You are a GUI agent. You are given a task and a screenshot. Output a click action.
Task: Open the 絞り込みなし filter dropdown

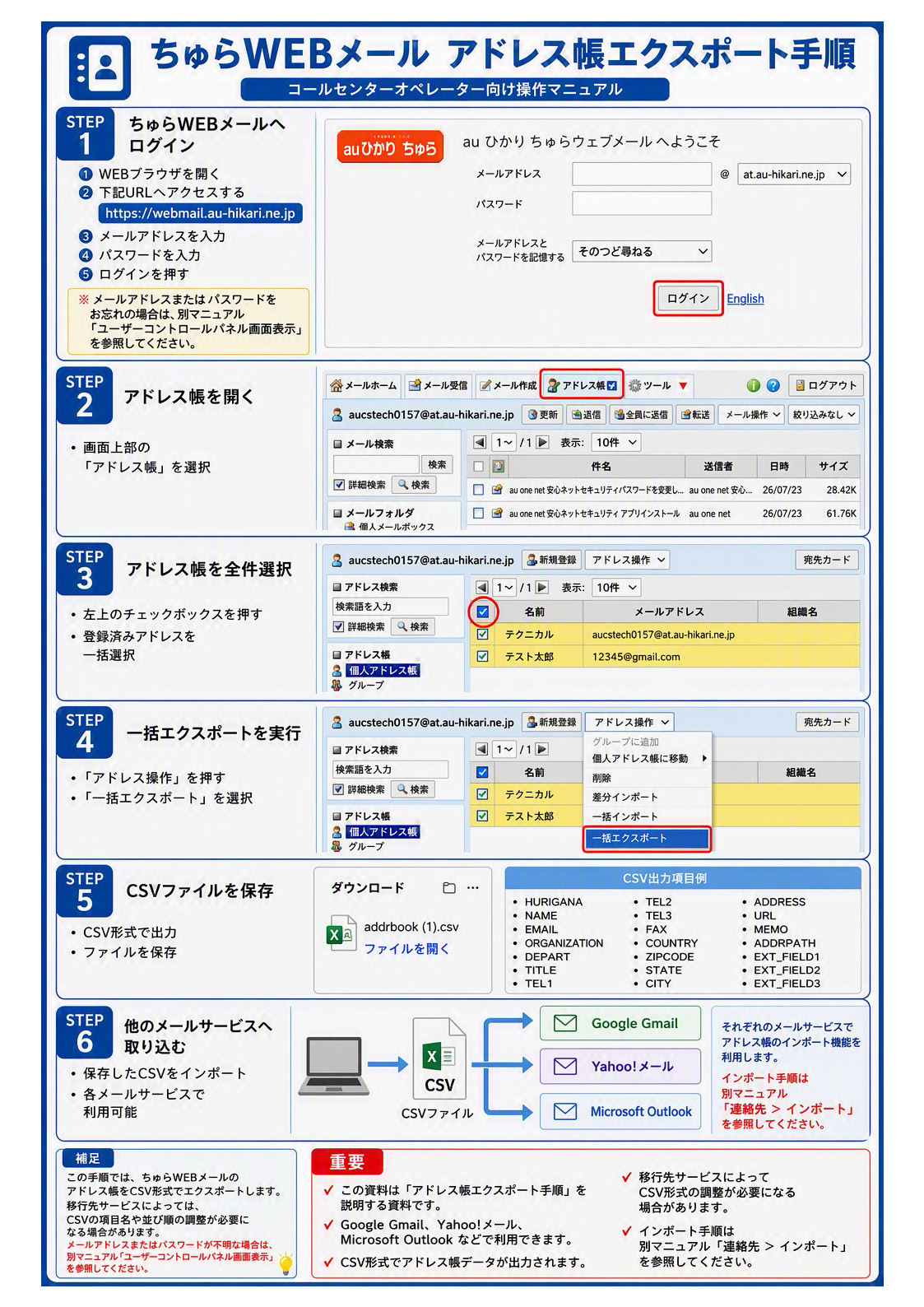pos(824,415)
